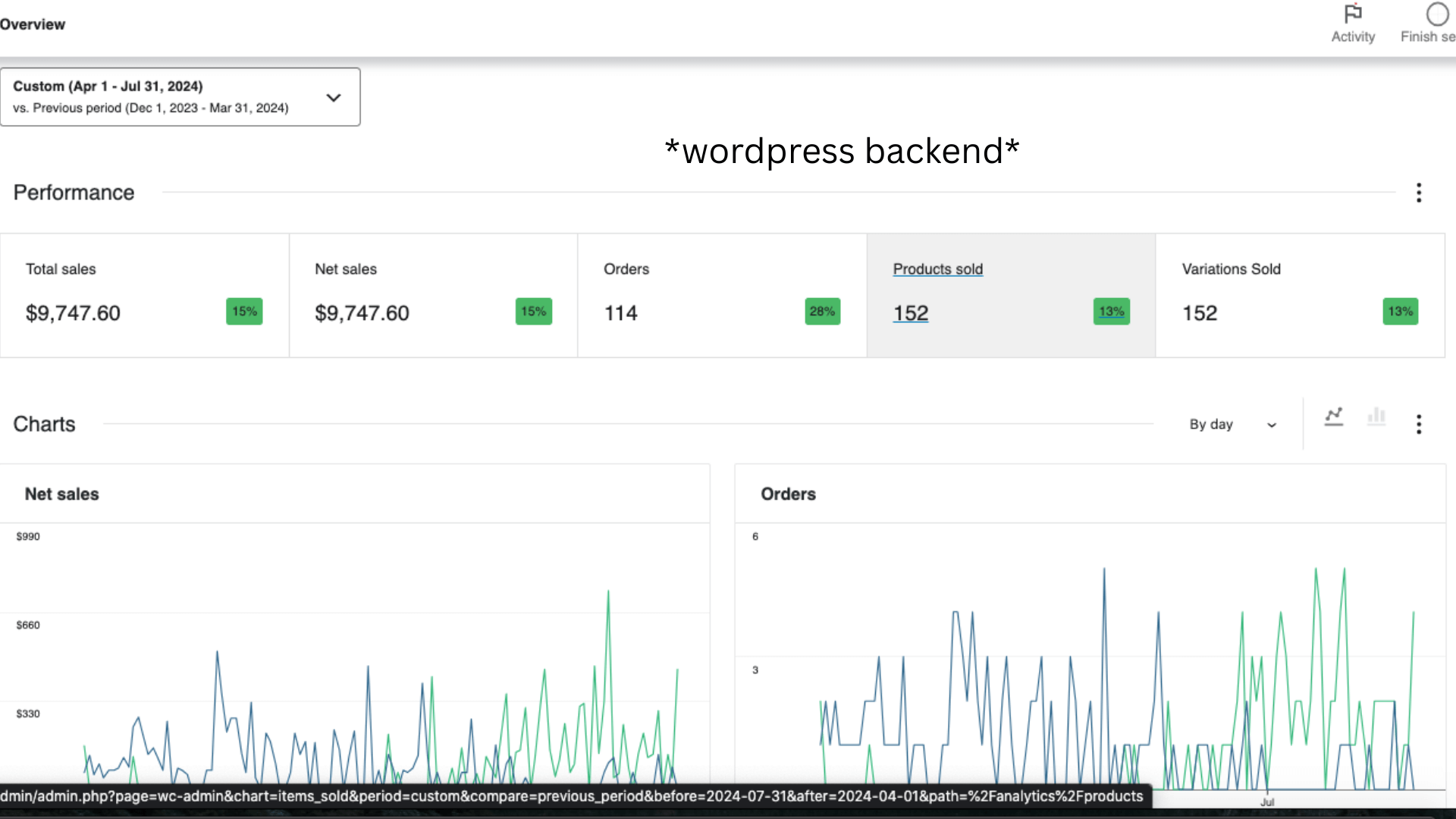Open Performance section three-dot menu
The width and height of the screenshot is (1456, 819).
pos(1419,193)
